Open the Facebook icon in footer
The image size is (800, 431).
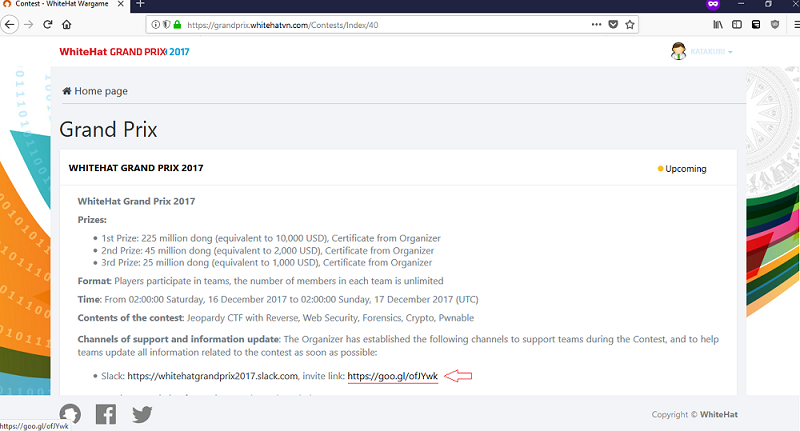click(106, 413)
